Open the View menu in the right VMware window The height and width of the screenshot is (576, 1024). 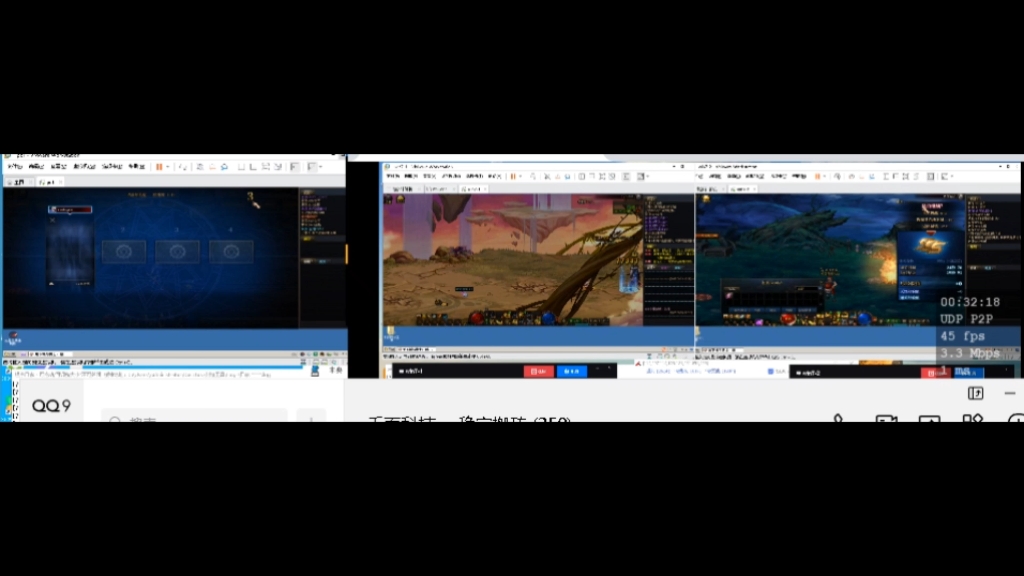tap(733, 176)
